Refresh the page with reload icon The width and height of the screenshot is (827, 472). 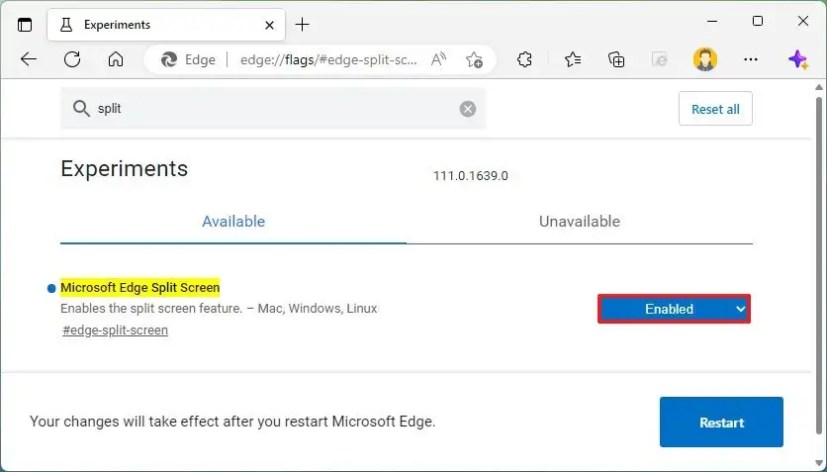[x=72, y=60]
